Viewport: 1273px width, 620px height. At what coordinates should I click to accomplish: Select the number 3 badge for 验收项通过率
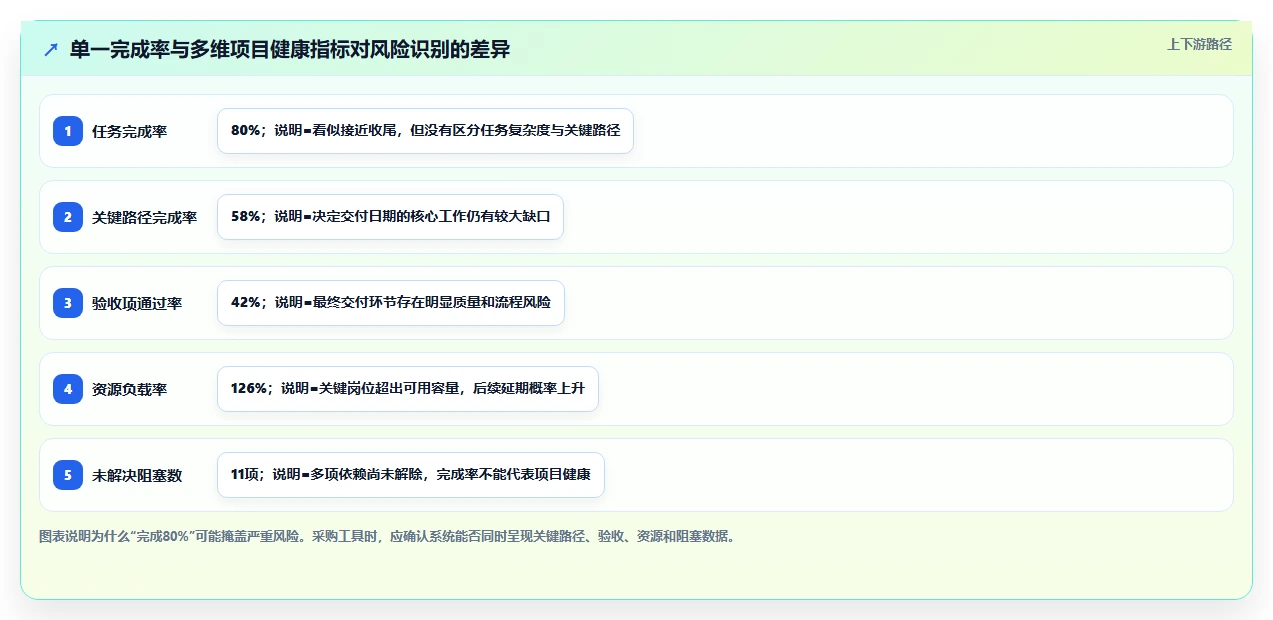(68, 303)
